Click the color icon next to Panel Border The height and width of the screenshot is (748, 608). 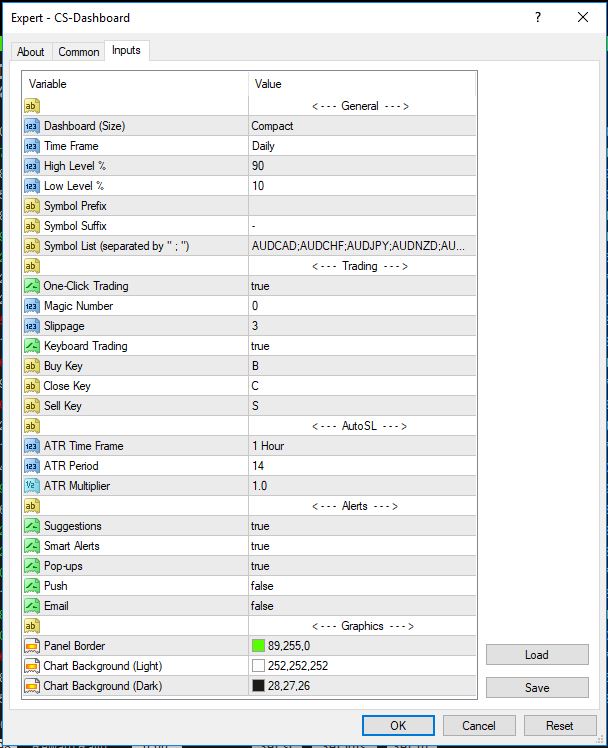click(x=31, y=646)
